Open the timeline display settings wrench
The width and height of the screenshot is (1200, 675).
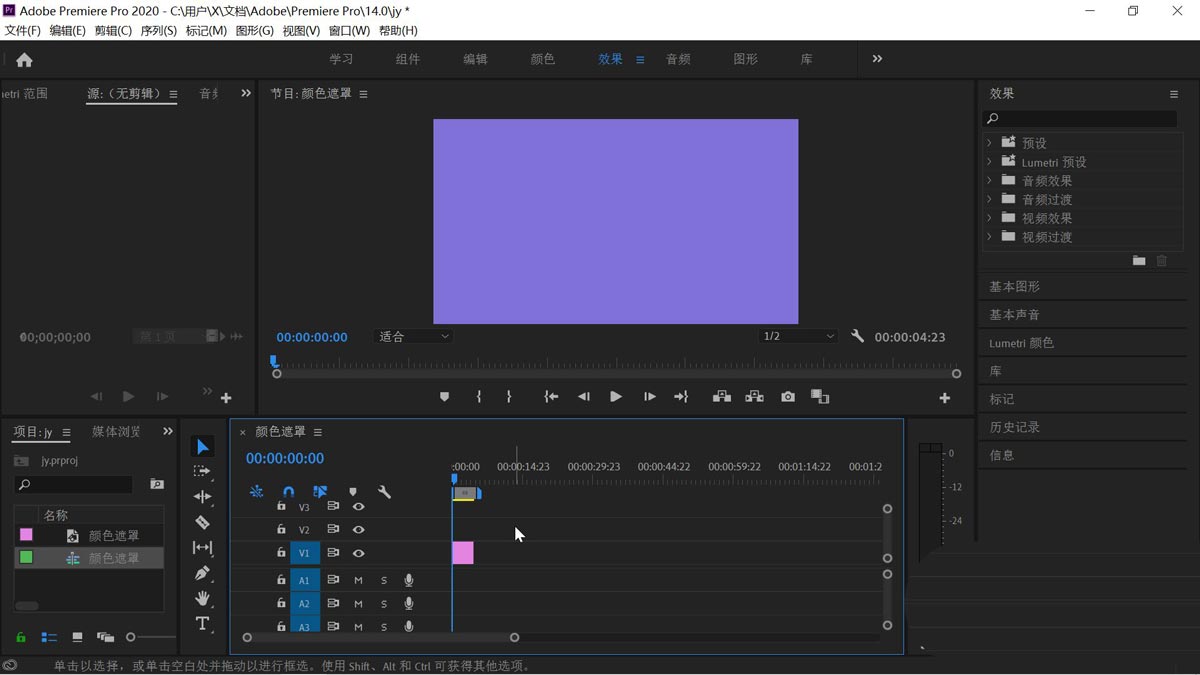click(x=385, y=492)
